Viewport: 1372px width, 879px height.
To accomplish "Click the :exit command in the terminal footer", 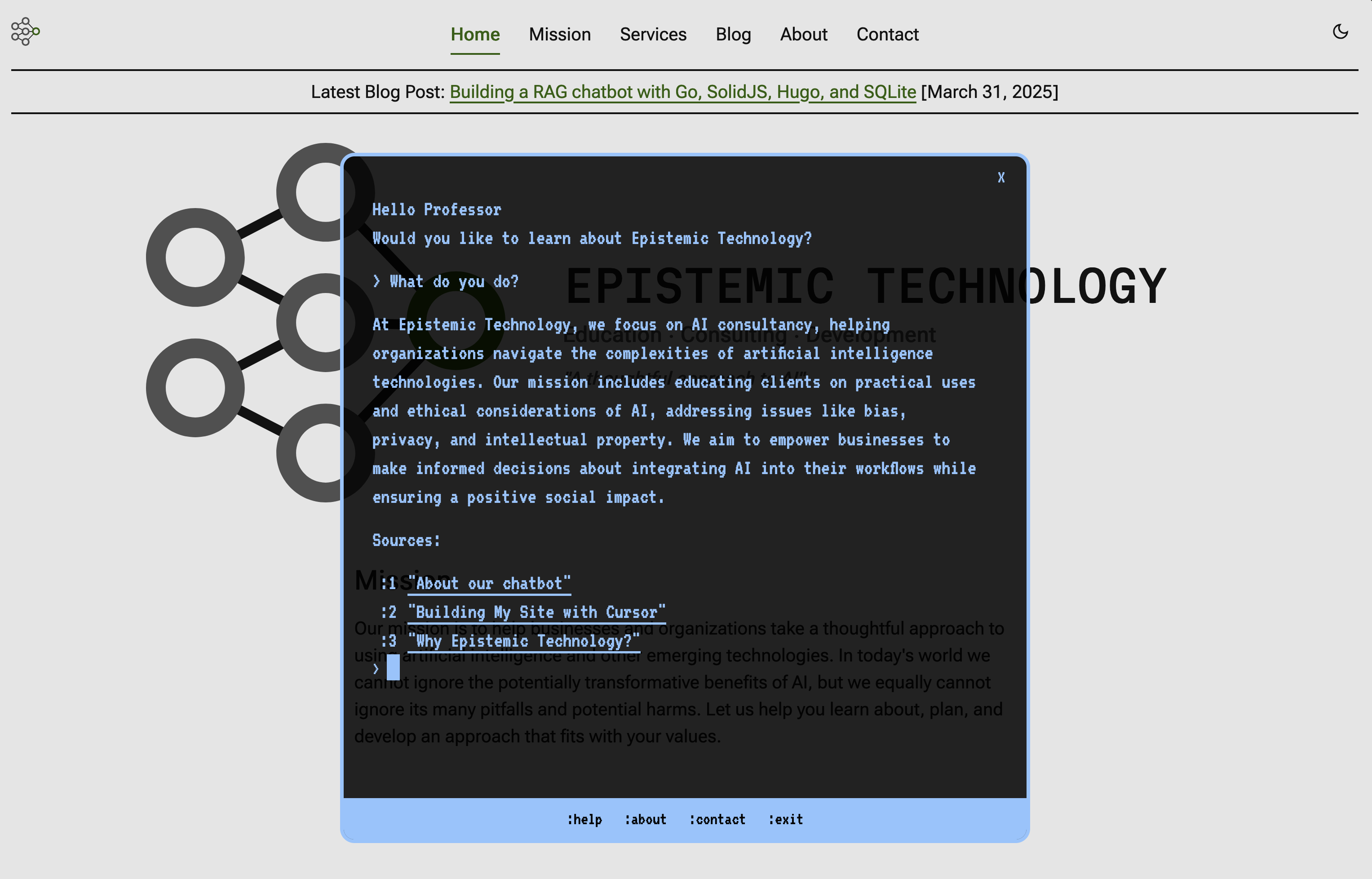I will pos(786,820).
